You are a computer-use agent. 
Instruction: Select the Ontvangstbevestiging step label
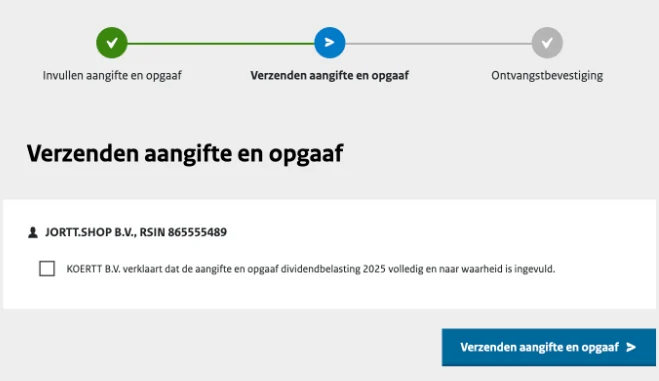coord(547,76)
